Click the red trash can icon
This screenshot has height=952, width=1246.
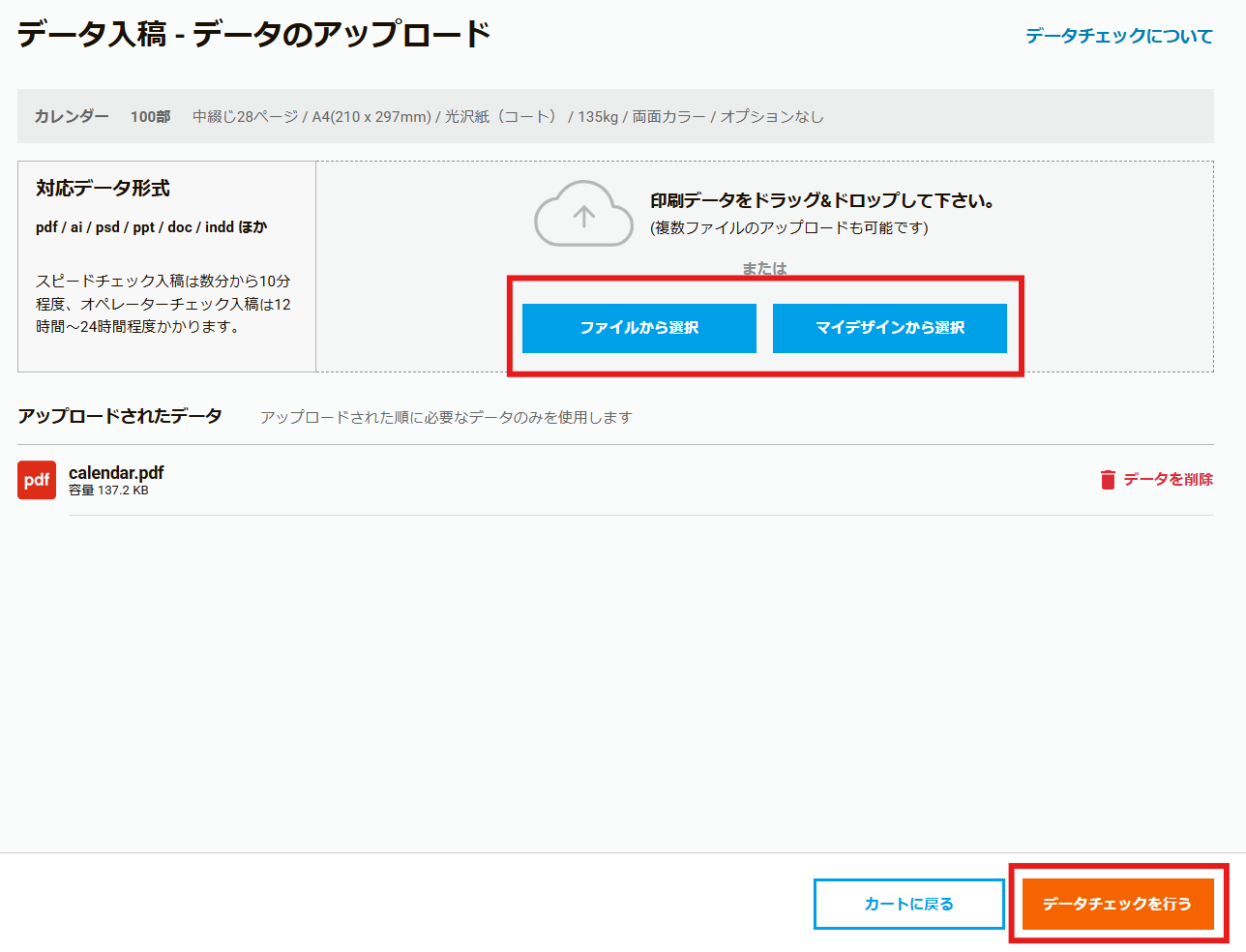[1108, 480]
